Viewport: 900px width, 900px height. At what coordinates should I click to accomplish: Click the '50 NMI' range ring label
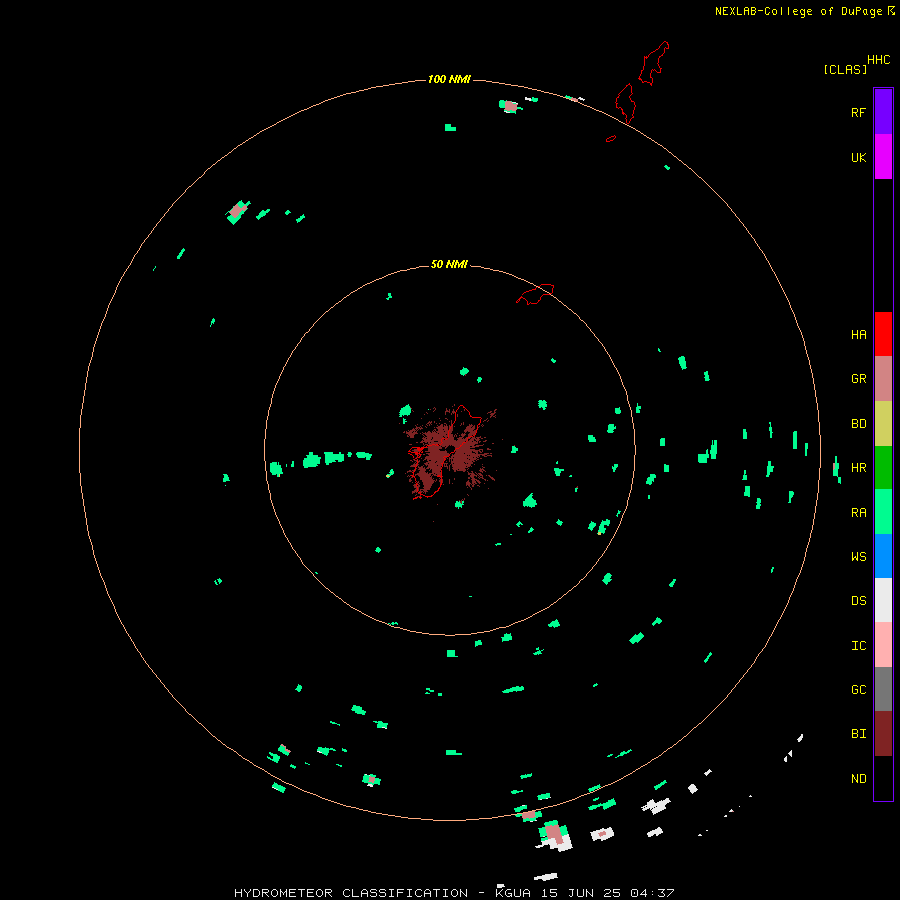tap(449, 264)
